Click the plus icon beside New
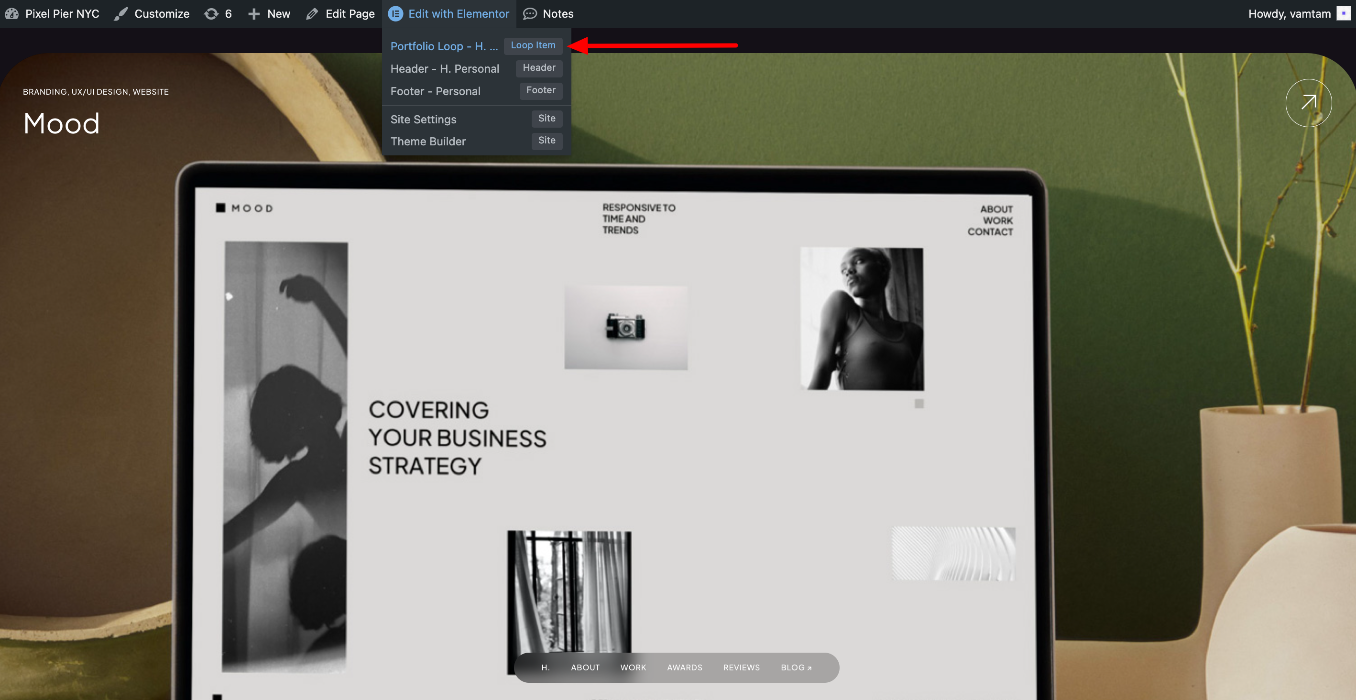 pyautogui.click(x=254, y=14)
